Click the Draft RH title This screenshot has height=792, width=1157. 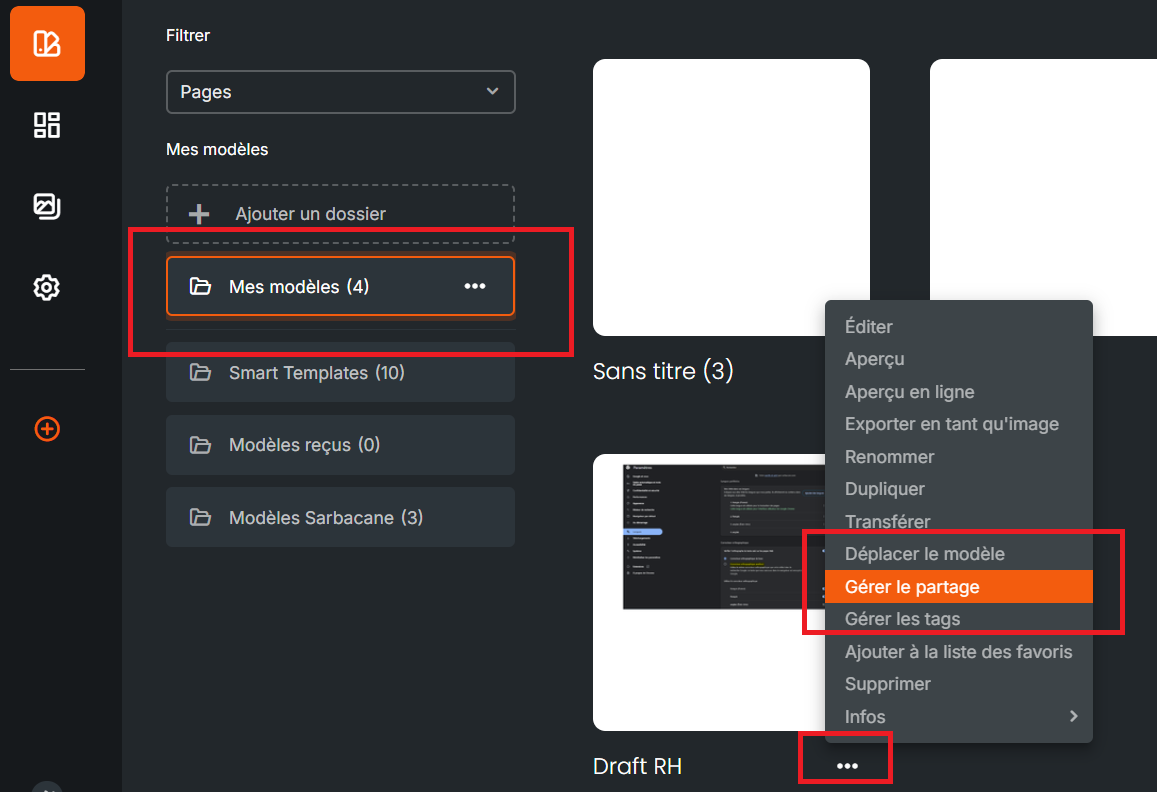point(637,766)
